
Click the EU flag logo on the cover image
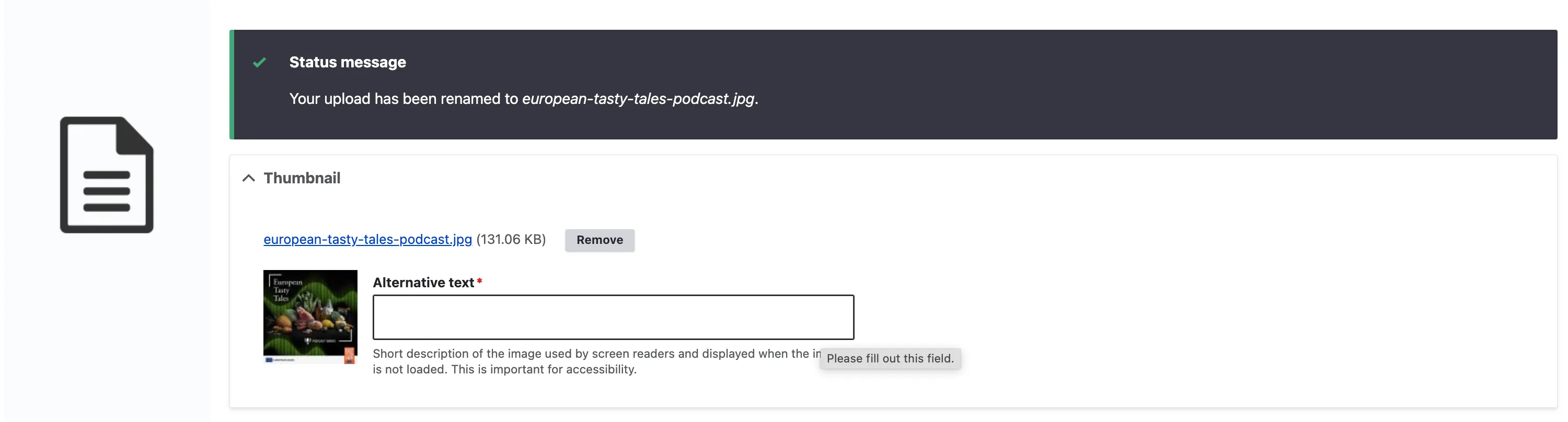269,360
